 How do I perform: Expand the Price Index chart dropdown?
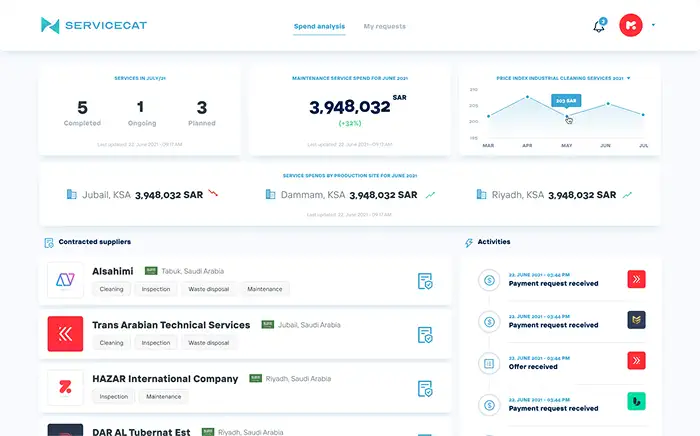pyautogui.click(x=628, y=78)
